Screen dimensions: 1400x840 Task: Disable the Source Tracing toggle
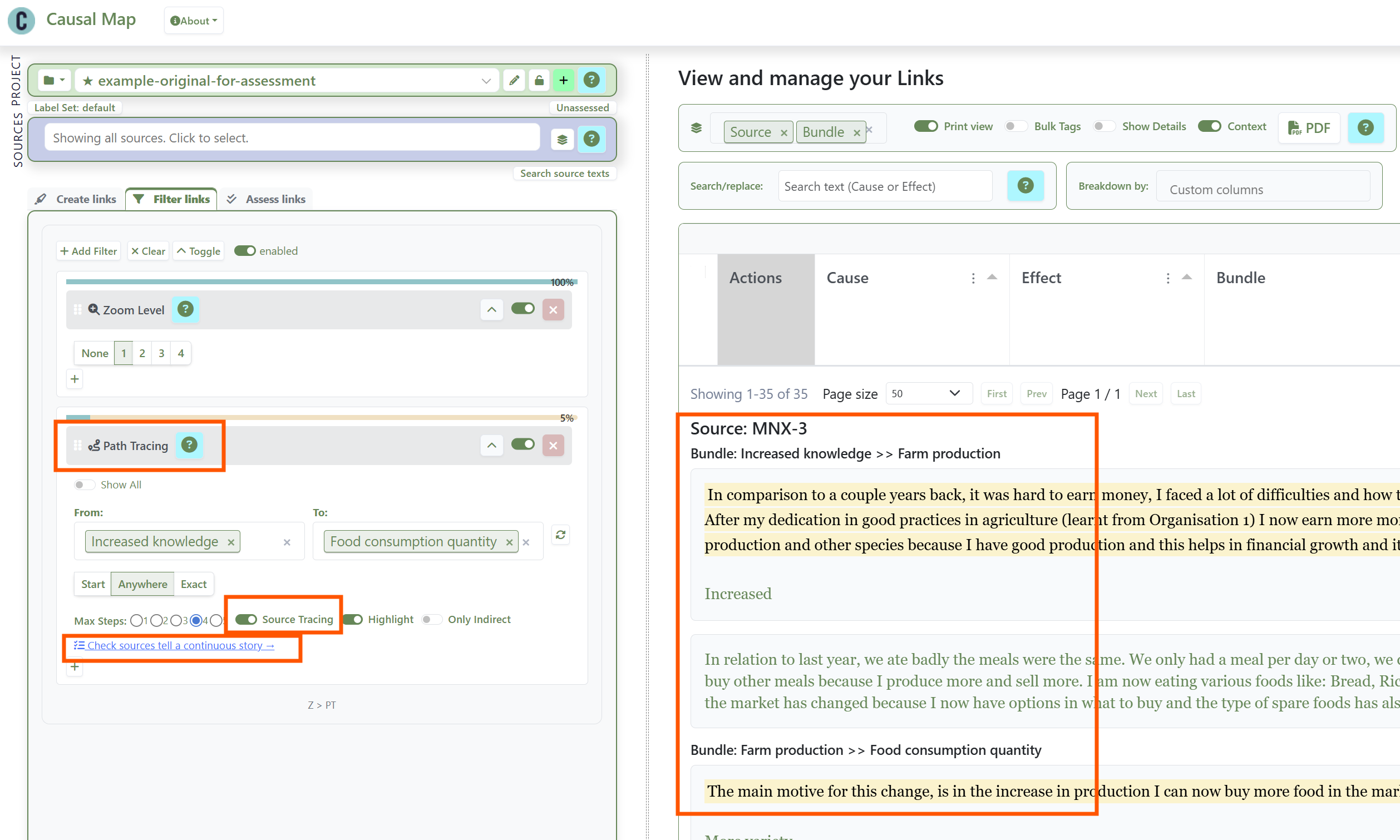click(247, 619)
